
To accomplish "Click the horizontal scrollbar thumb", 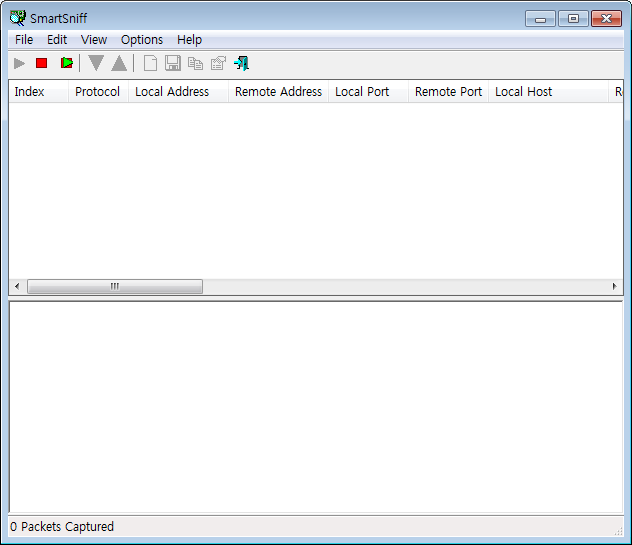I will point(115,287).
